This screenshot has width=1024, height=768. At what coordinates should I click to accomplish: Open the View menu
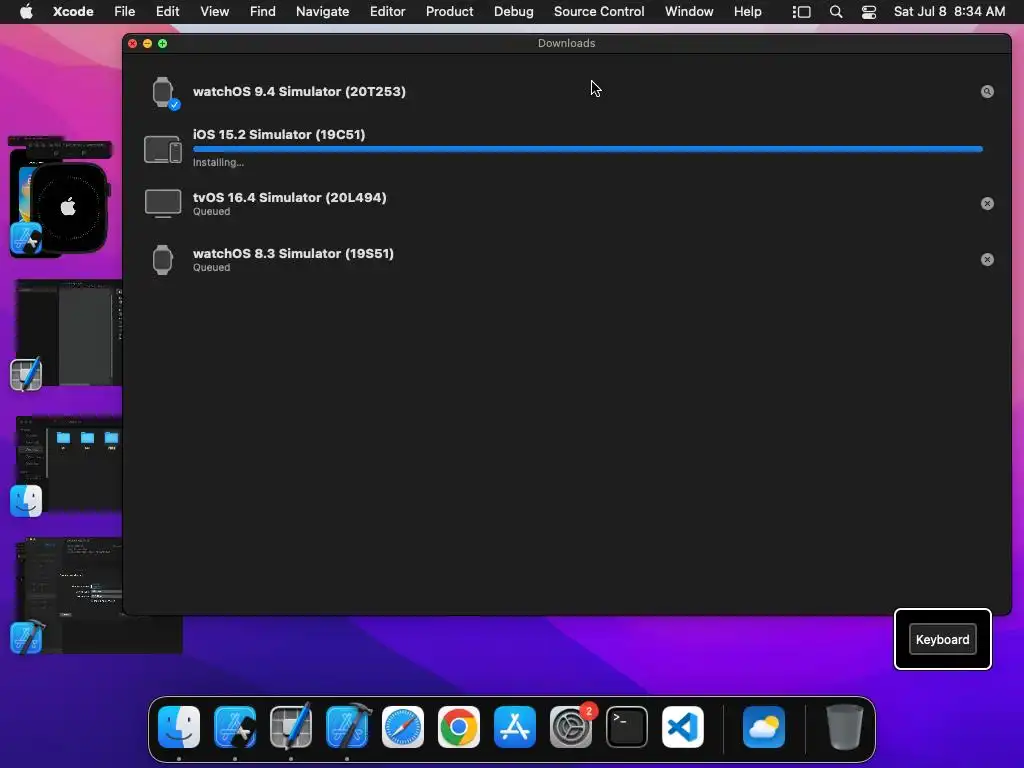pyautogui.click(x=214, y=12)
